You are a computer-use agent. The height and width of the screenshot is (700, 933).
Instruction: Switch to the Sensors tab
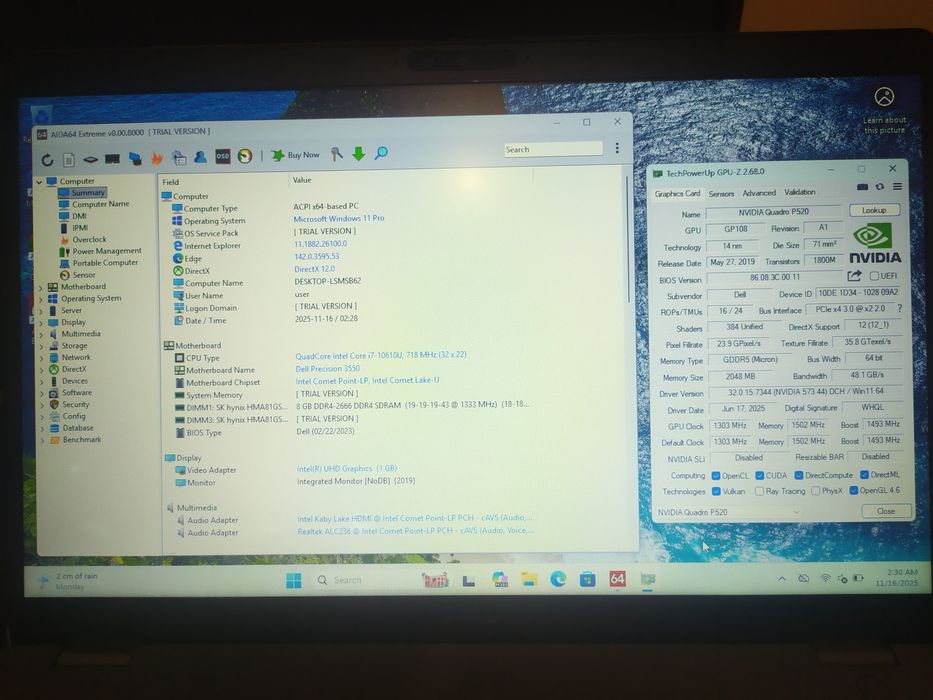point(721,194)
